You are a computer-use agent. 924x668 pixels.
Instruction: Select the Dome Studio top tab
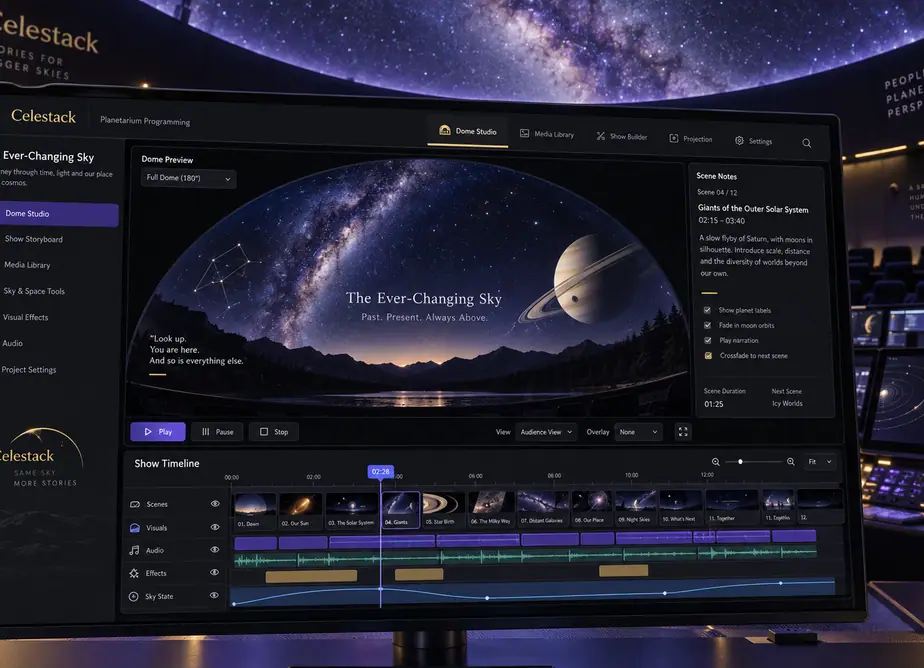point(468,131)
